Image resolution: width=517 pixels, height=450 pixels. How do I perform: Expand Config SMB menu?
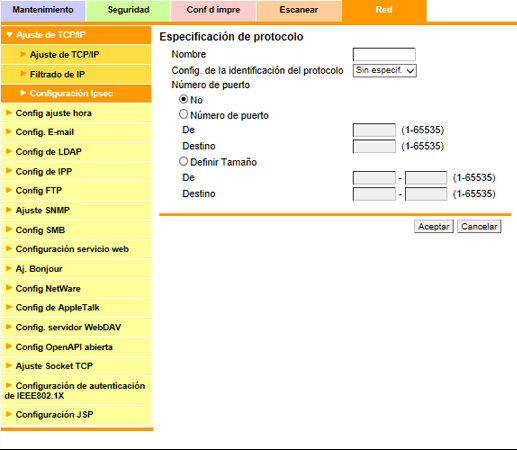76,230
